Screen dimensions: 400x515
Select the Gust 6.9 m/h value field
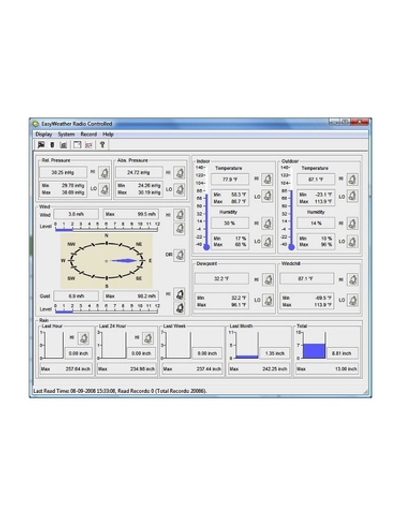tap(76, 296)
